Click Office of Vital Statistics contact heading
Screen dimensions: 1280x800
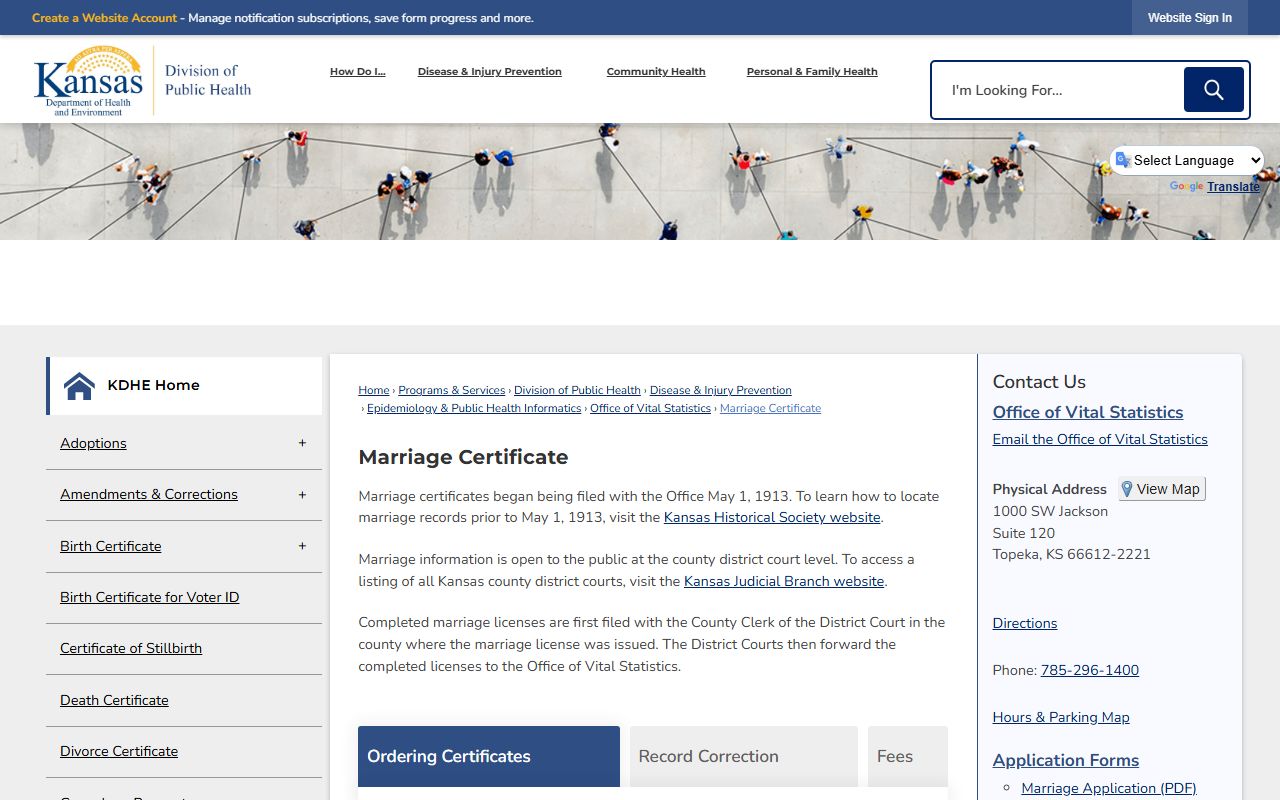[x=1088, y=412]
